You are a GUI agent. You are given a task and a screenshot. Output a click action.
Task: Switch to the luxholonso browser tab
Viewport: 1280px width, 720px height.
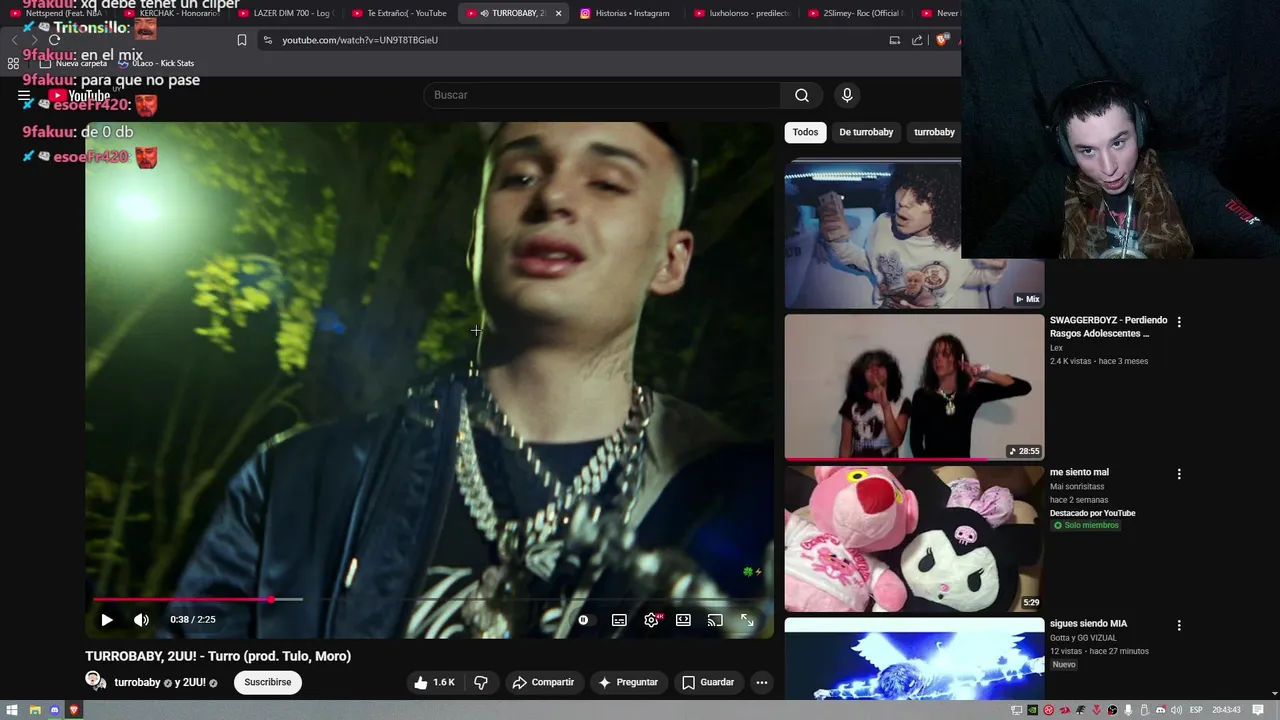742,13
